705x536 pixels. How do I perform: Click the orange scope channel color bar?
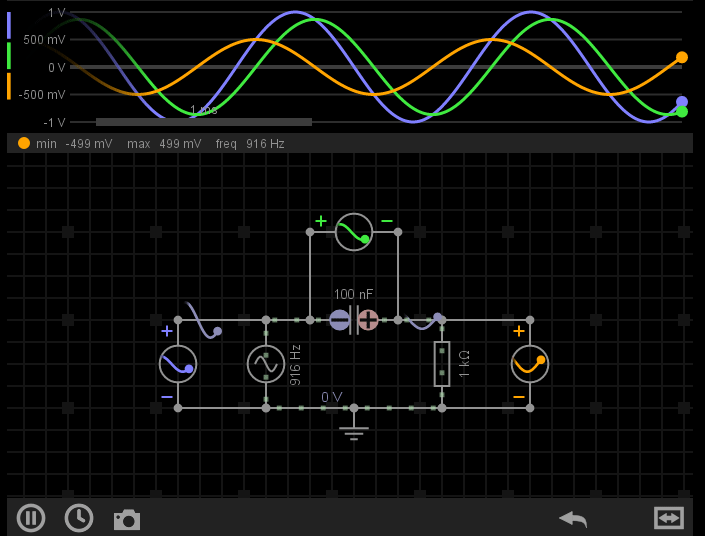(x=9, y=86)
